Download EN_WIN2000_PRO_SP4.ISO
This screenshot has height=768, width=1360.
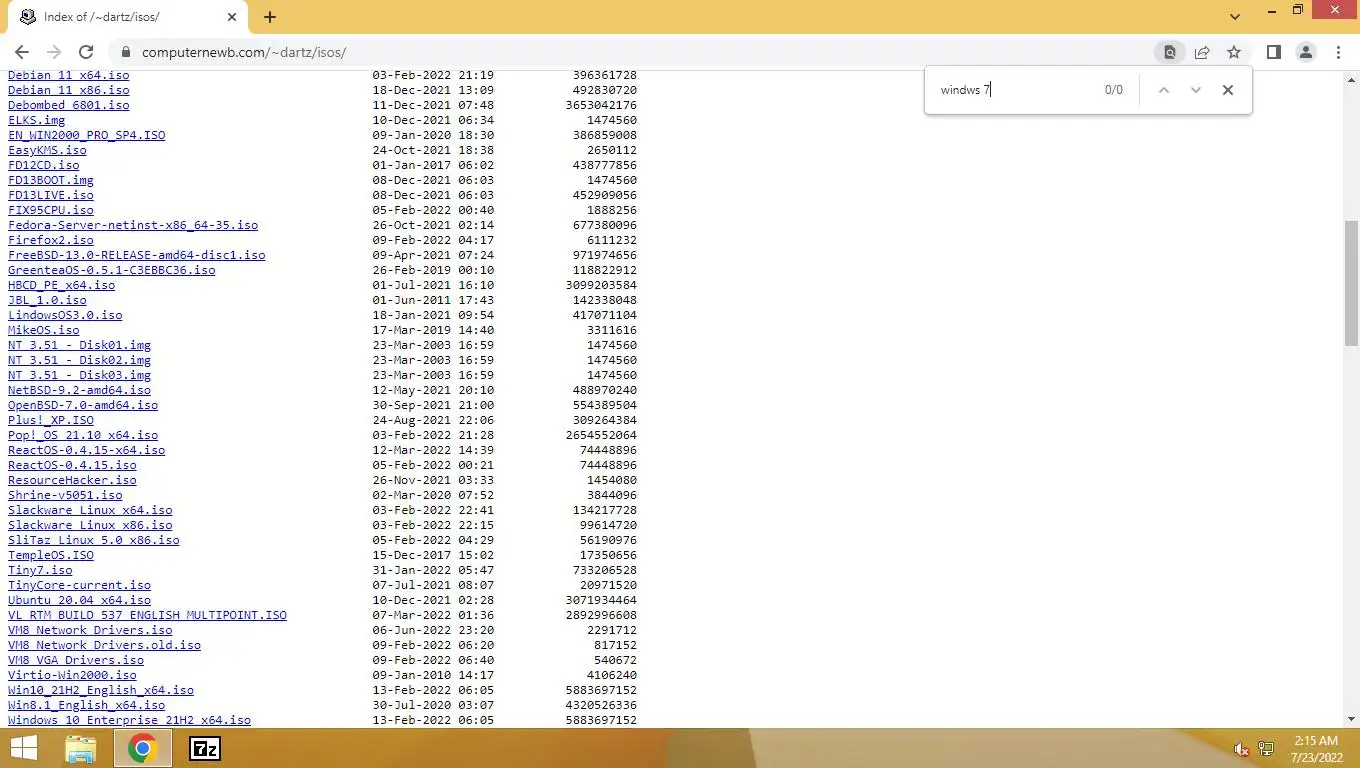click(x=86, y=135)
